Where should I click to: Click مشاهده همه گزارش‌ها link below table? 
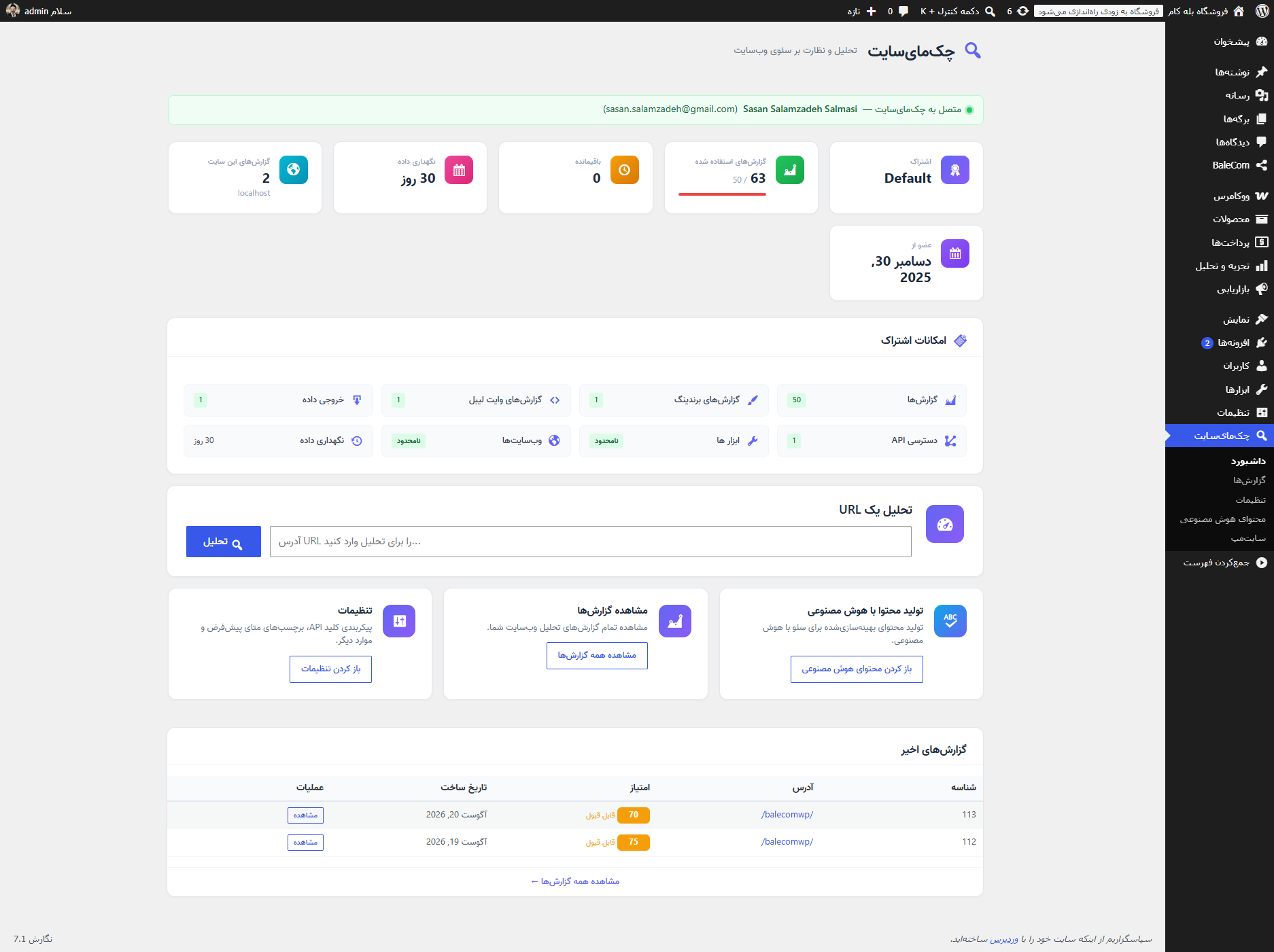pos(575,881)
